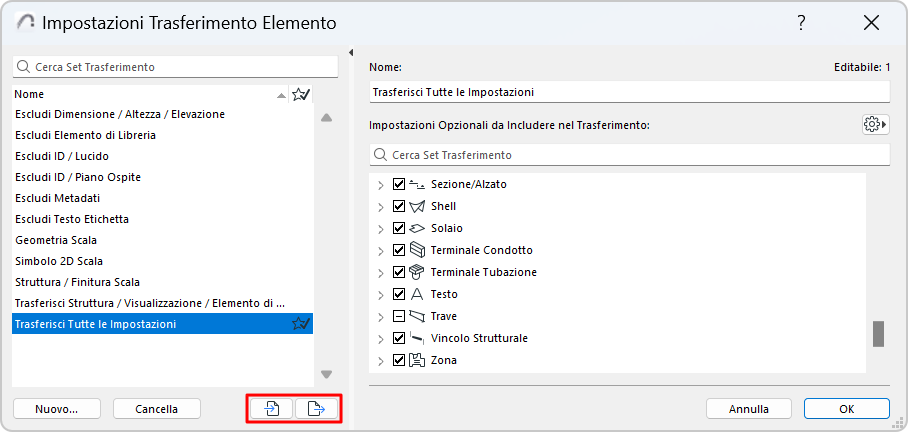Click the Terminale Tubazione element icon
908x432 pixels.
418,272
